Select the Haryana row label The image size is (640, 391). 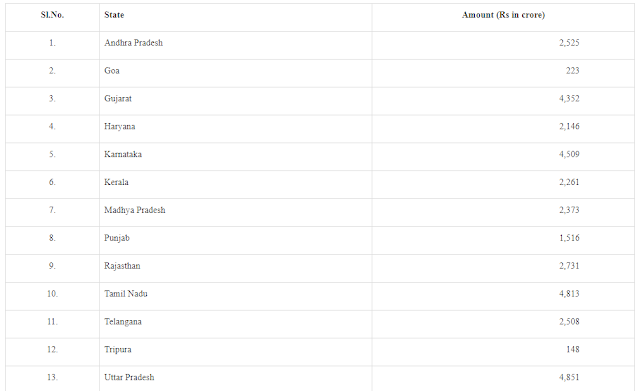coord(120,127)
